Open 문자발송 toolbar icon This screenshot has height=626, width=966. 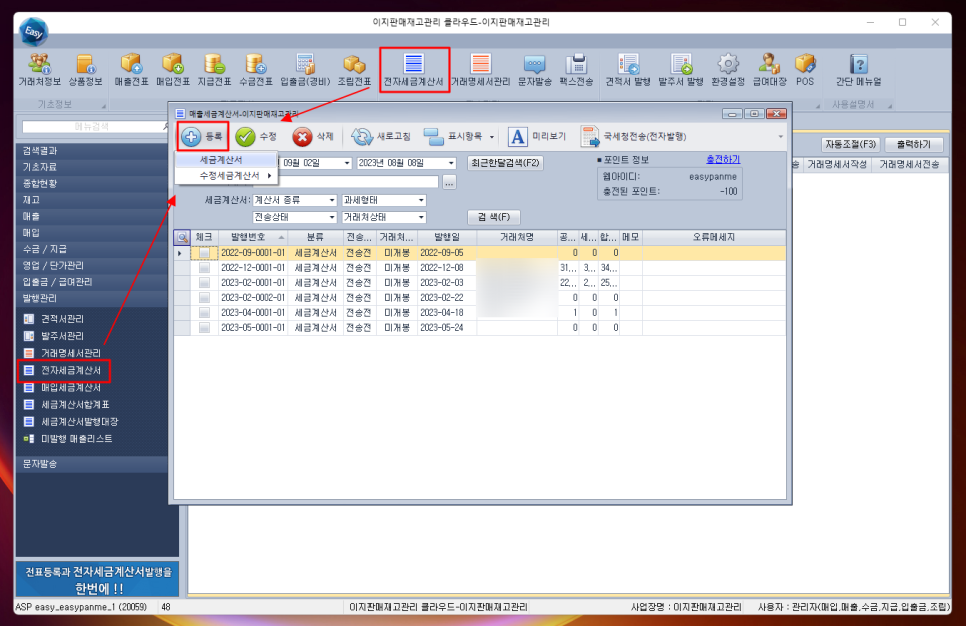pos(534,70)
